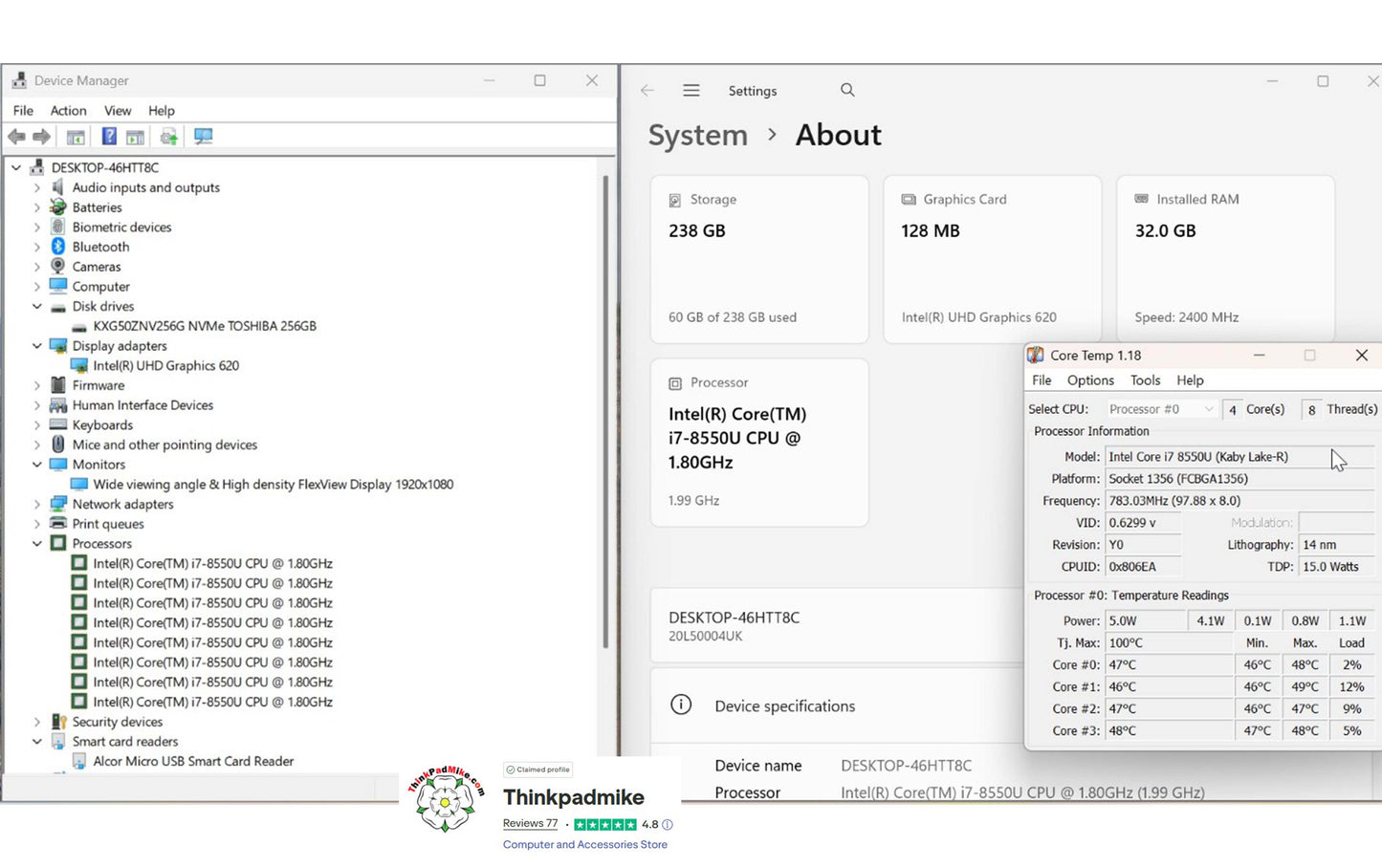Click Update device driver toolbar icon
This screenshot has height=868, width=1382.
(x=169, y=137)
